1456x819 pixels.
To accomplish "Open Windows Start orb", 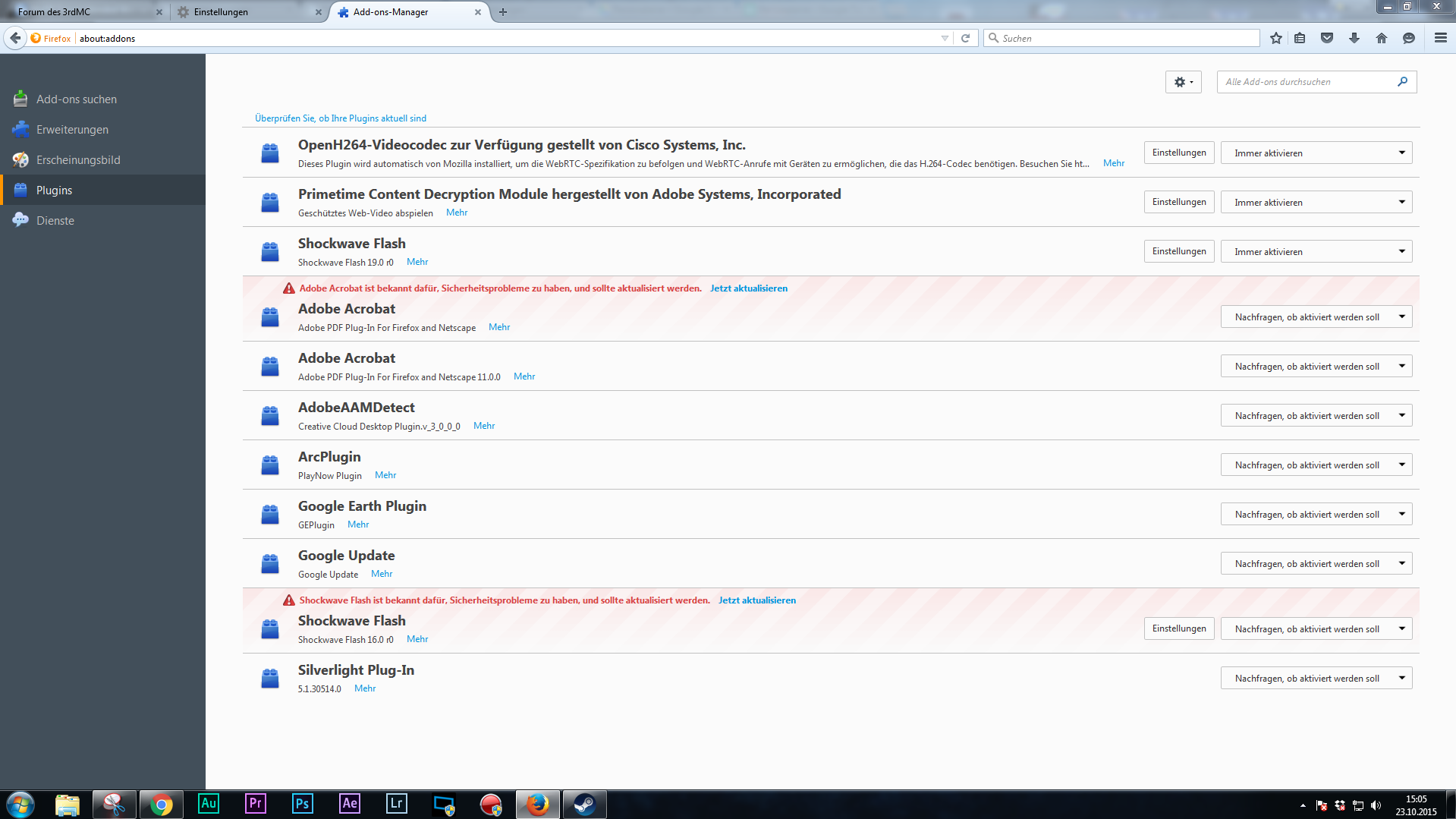I will click(20, 805).
